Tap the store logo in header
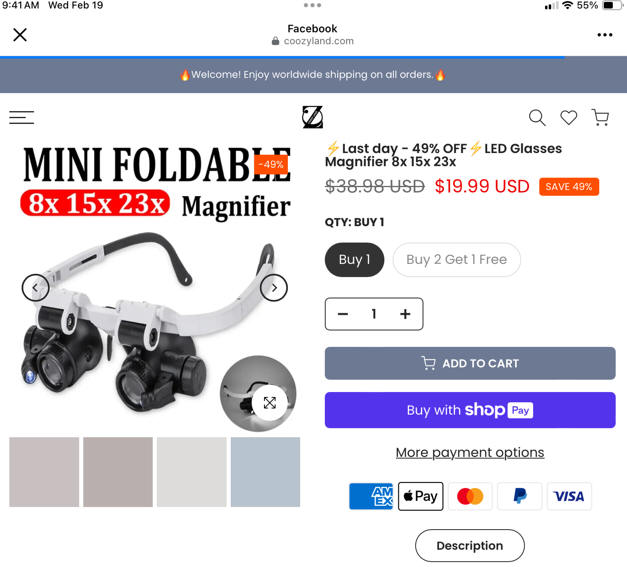This screenshot has width=627, height=567. coord(312,117)
